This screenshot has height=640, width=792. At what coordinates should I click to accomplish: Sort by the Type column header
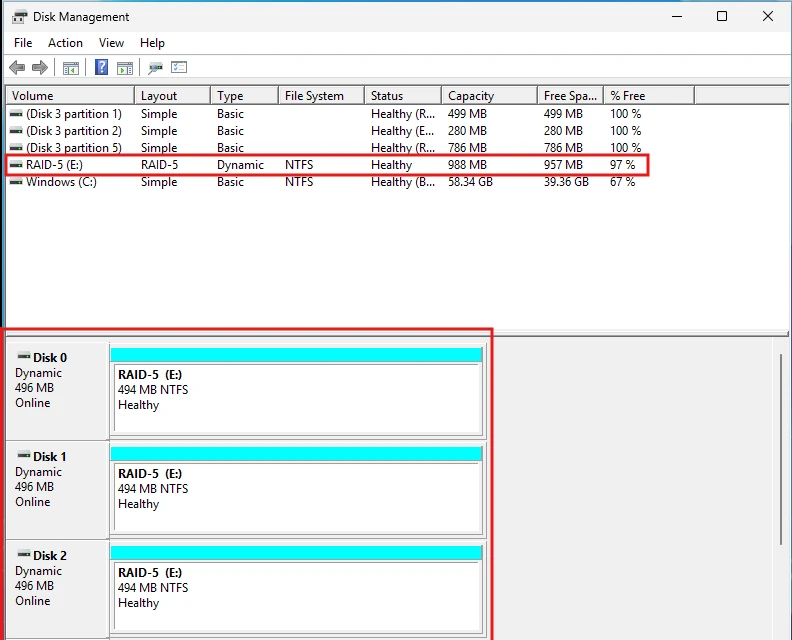click(x=244, y=95)
